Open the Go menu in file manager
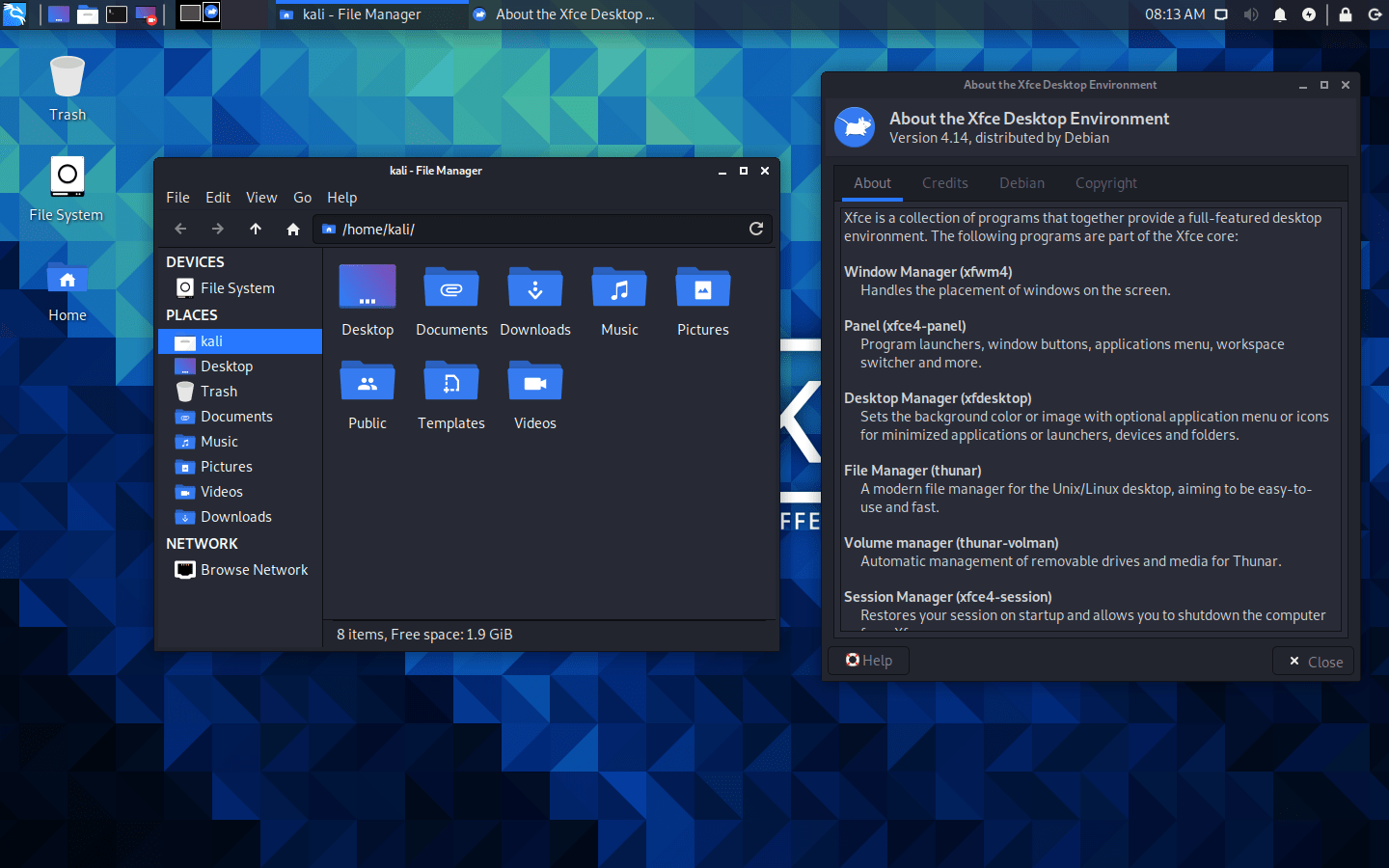The width and height of the screenshot is (1389, 868). [x=302, y=197]
